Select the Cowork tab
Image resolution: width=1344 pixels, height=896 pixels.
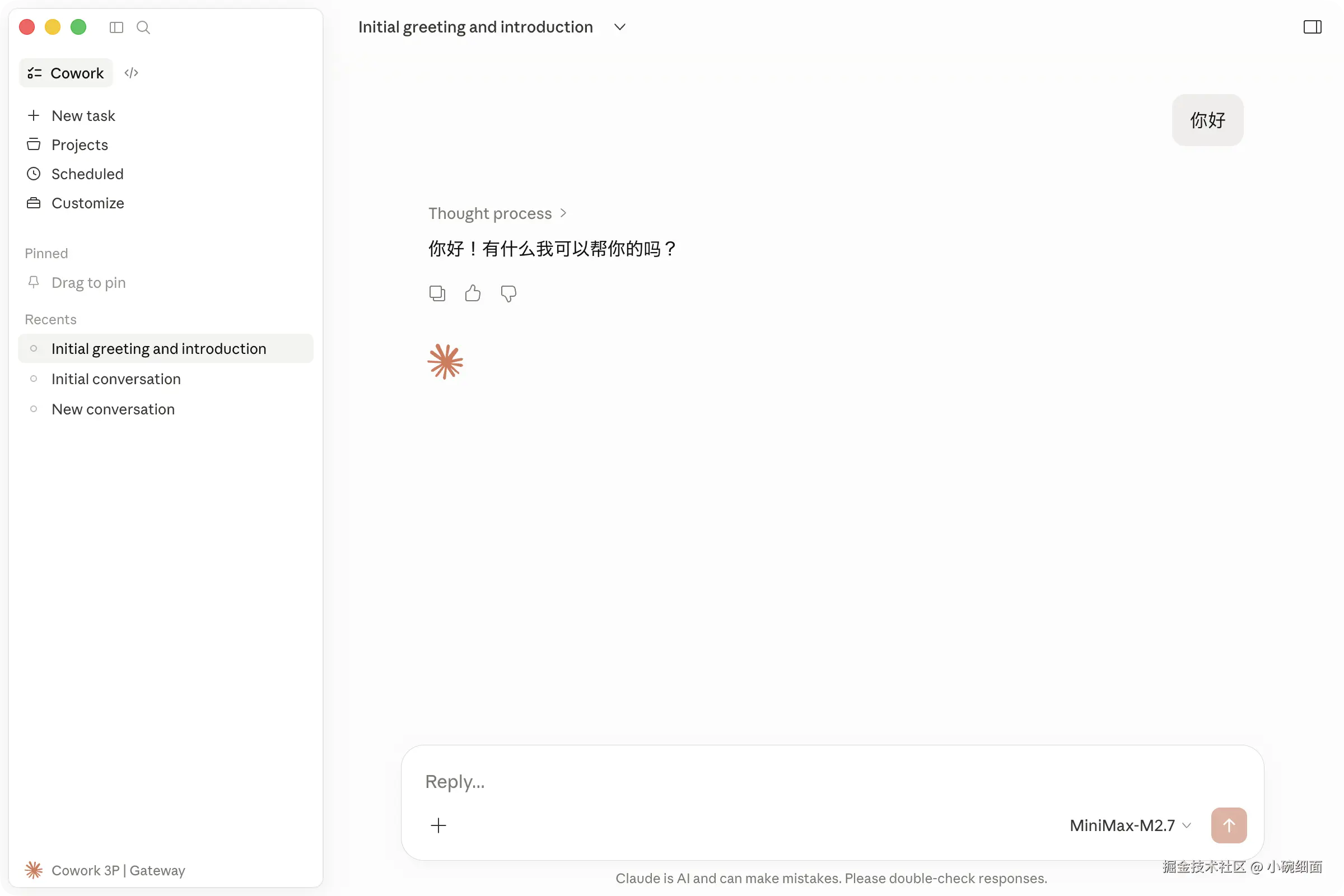[x=66, y=73]
